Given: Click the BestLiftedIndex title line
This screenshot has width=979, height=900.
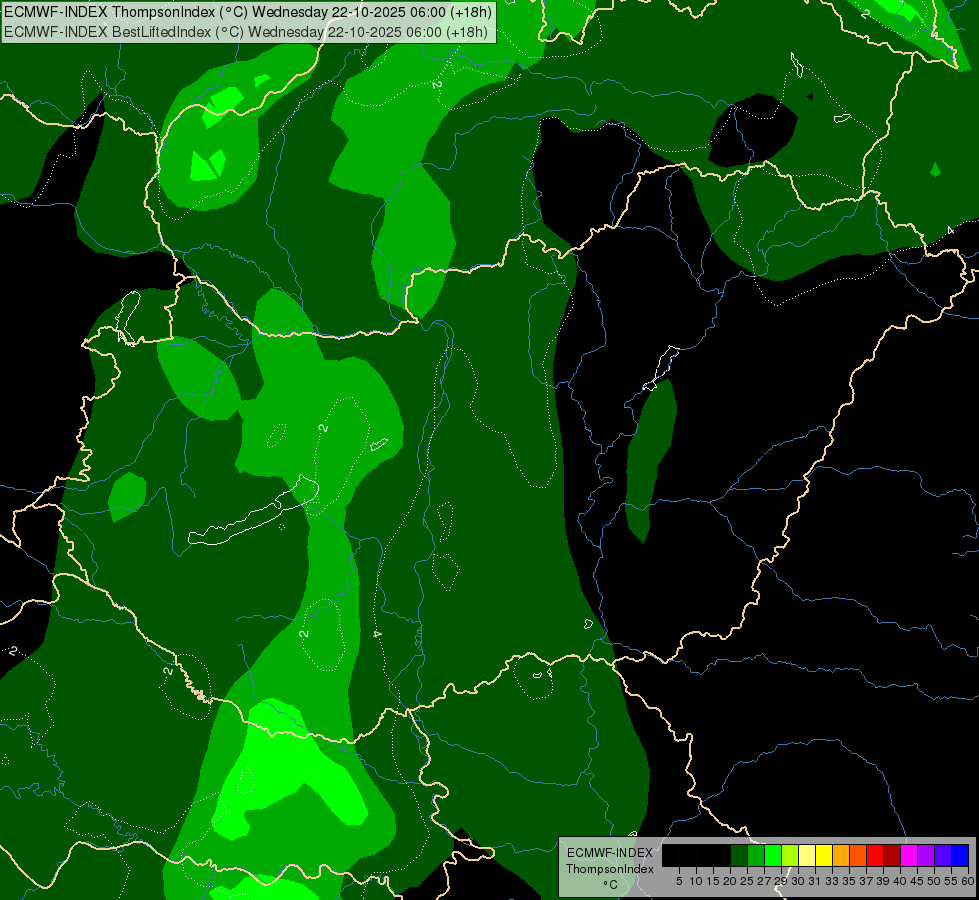Looking at the screenshot, I should (x=245, y=32).
